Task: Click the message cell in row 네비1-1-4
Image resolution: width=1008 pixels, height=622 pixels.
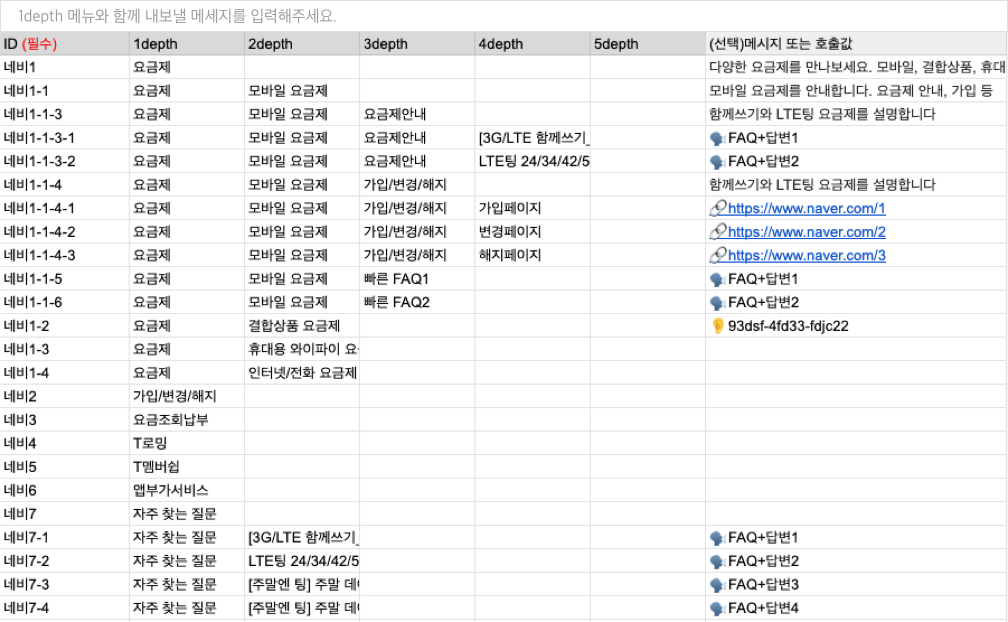Action: (x=856, y=185)
